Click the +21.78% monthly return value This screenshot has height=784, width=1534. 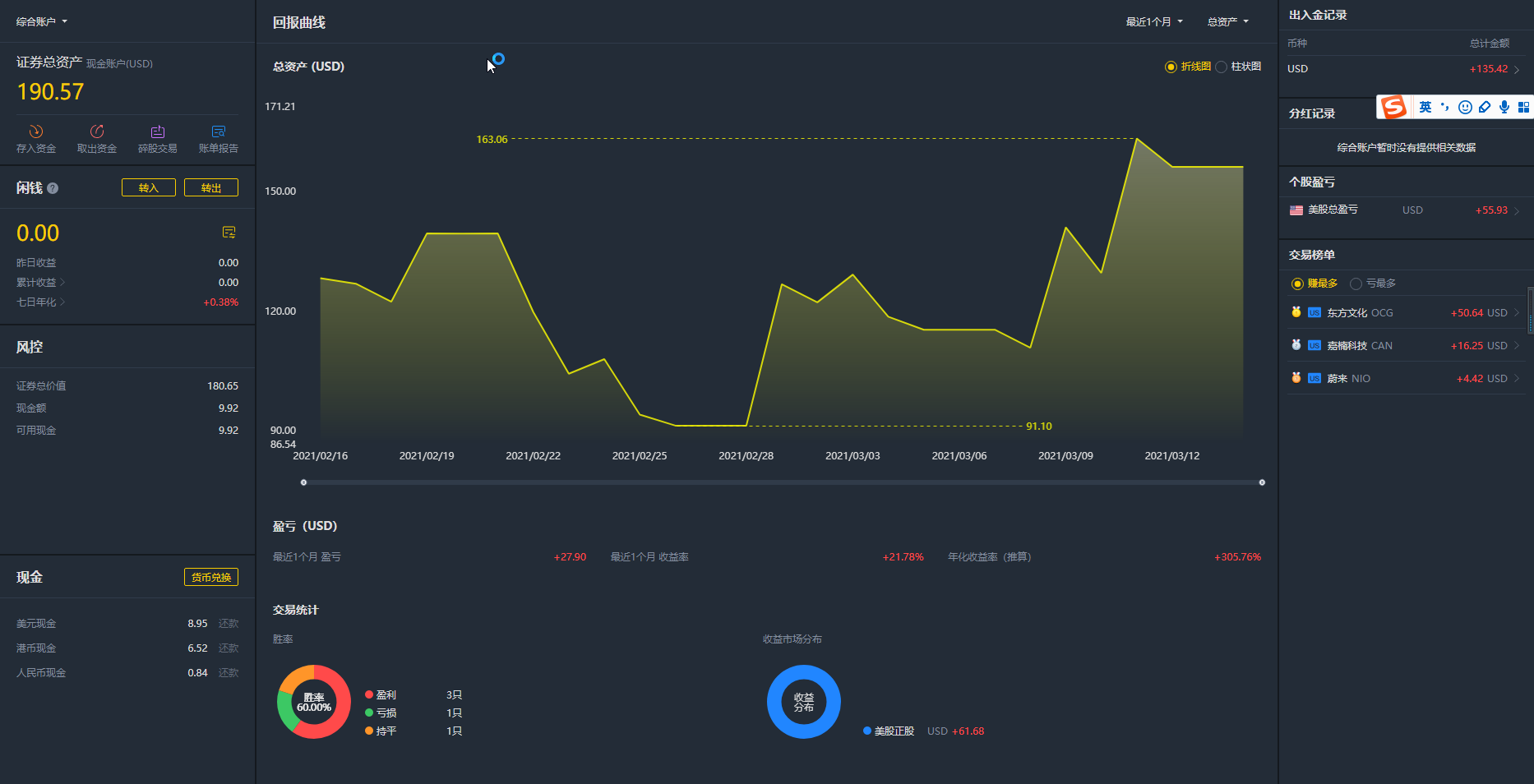(903, 557)
